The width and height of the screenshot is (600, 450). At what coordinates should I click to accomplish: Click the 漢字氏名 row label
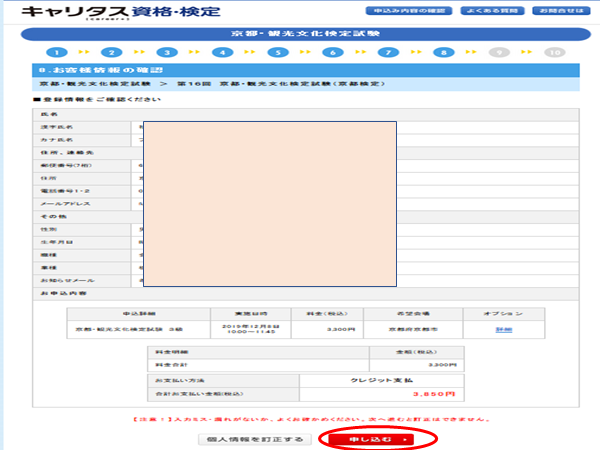(x=57, y=127)
